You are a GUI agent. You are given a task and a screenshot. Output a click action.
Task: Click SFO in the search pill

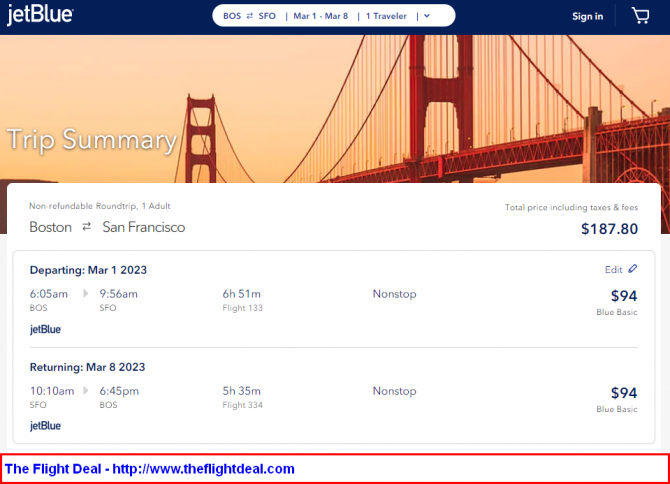pos(267,16)
